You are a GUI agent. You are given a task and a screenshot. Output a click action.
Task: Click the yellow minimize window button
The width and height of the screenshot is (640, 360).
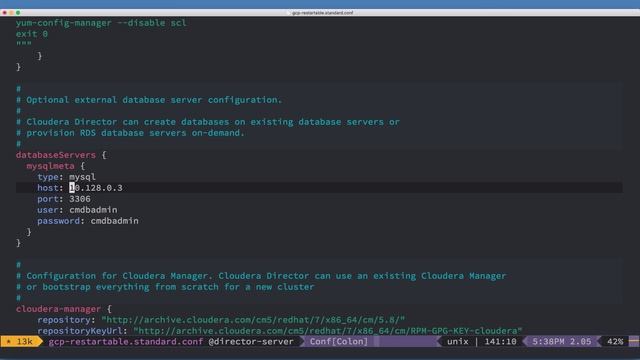pyautogui.click(x=11, y=13)
